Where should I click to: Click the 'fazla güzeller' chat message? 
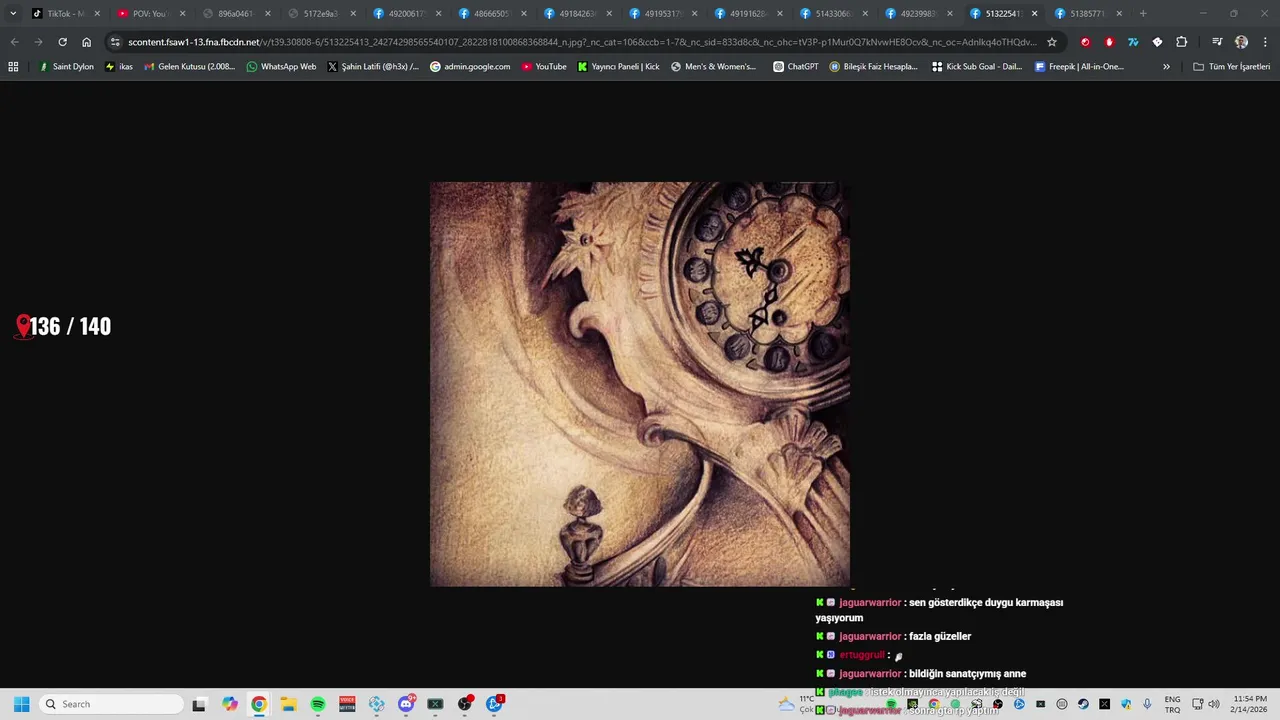[x=940, y=636]
